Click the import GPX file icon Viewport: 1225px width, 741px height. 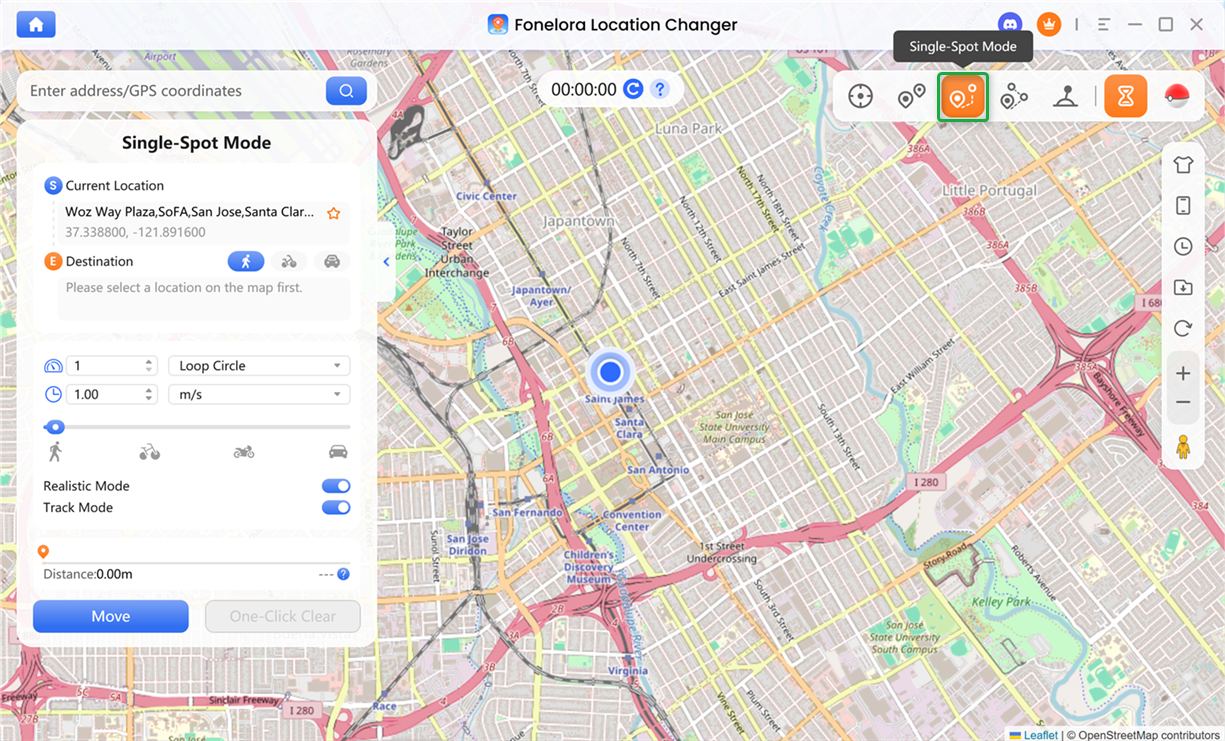click(x=1183, y=288)
